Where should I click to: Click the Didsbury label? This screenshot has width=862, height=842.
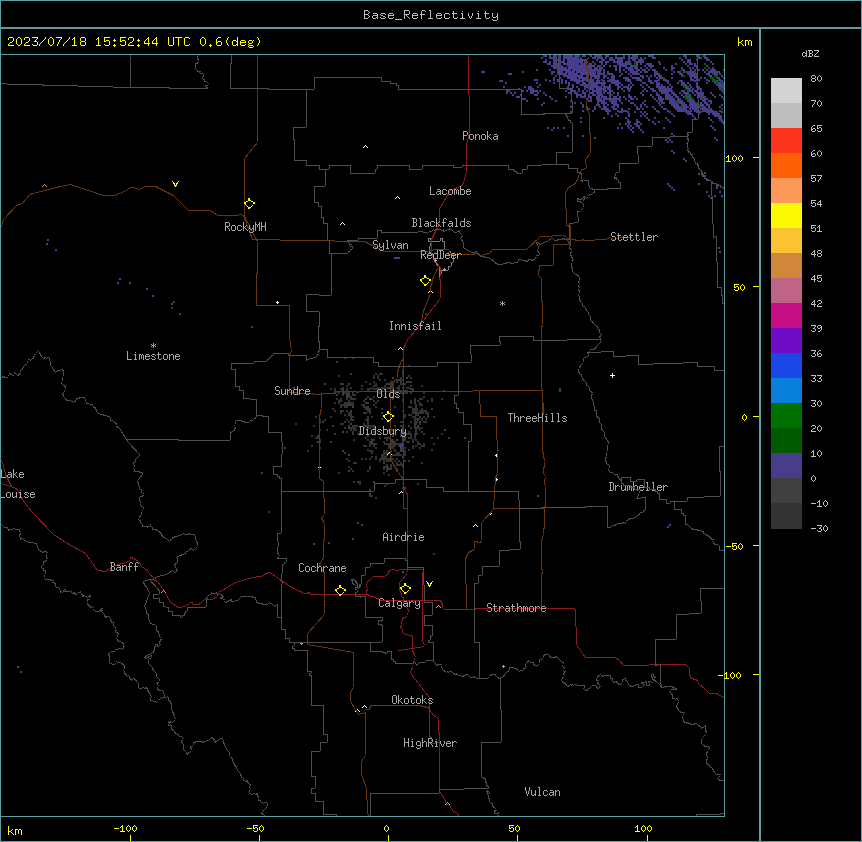[x=382, y=431]
